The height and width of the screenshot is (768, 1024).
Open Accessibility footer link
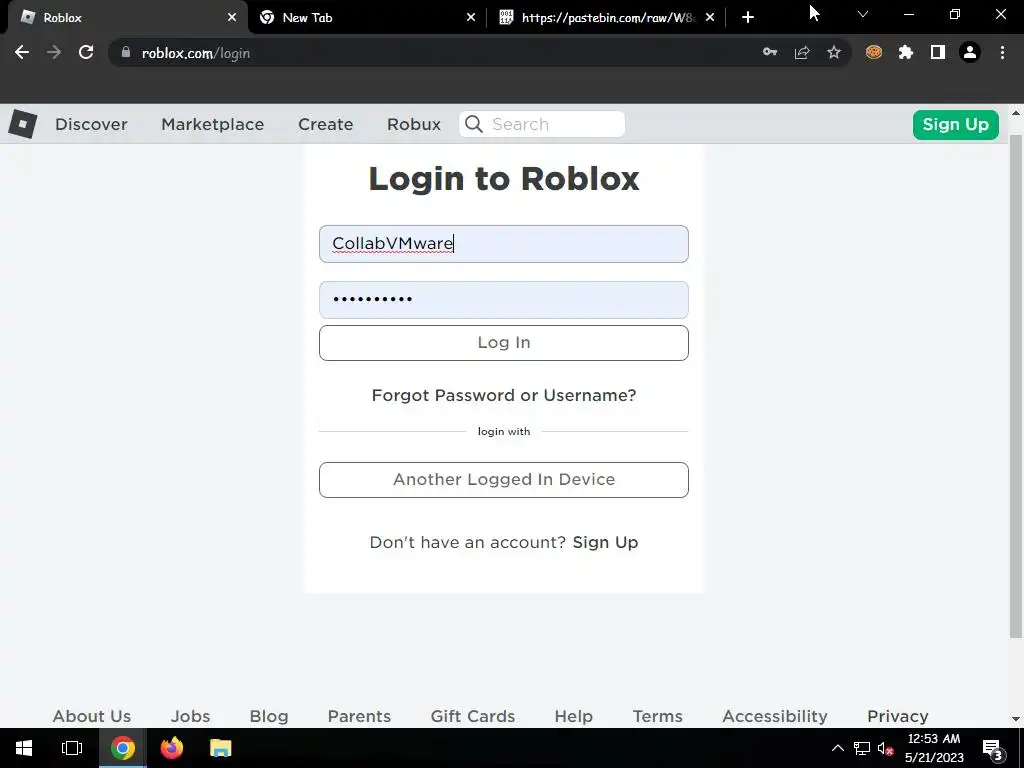coord(775,716)
